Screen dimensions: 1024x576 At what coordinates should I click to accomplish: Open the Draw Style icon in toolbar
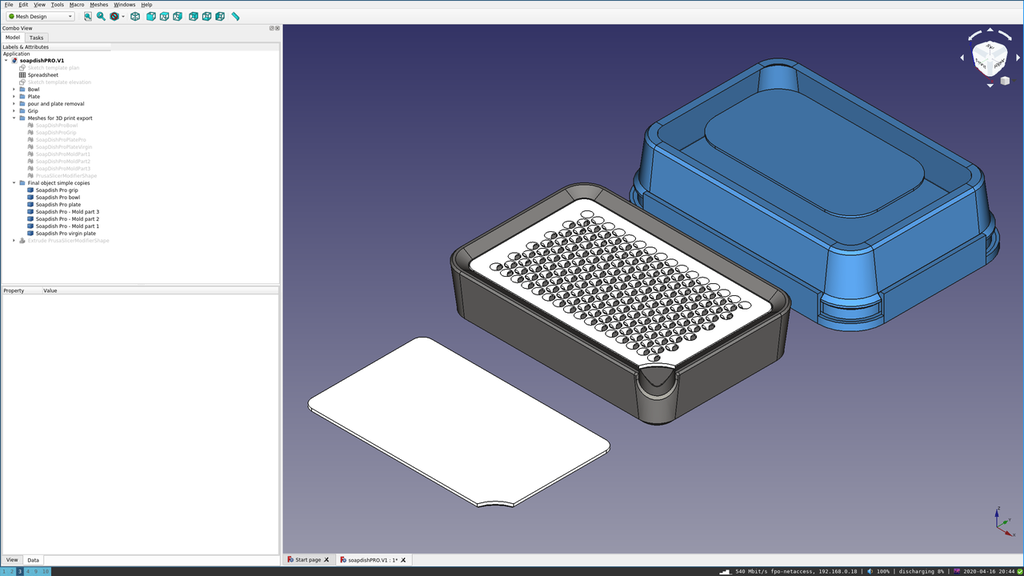coord(114,16)
